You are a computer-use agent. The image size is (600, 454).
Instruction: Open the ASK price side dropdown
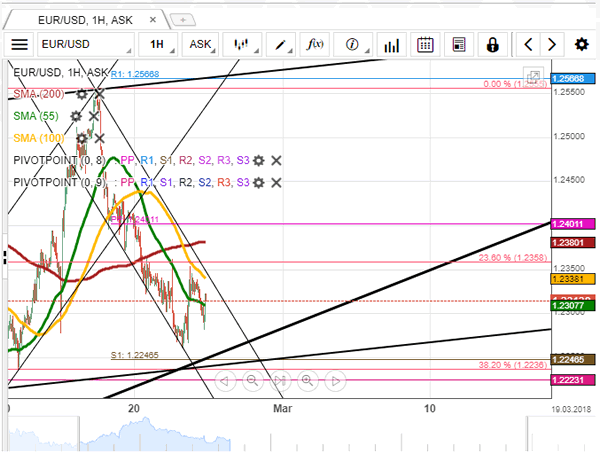pos(200,44)
